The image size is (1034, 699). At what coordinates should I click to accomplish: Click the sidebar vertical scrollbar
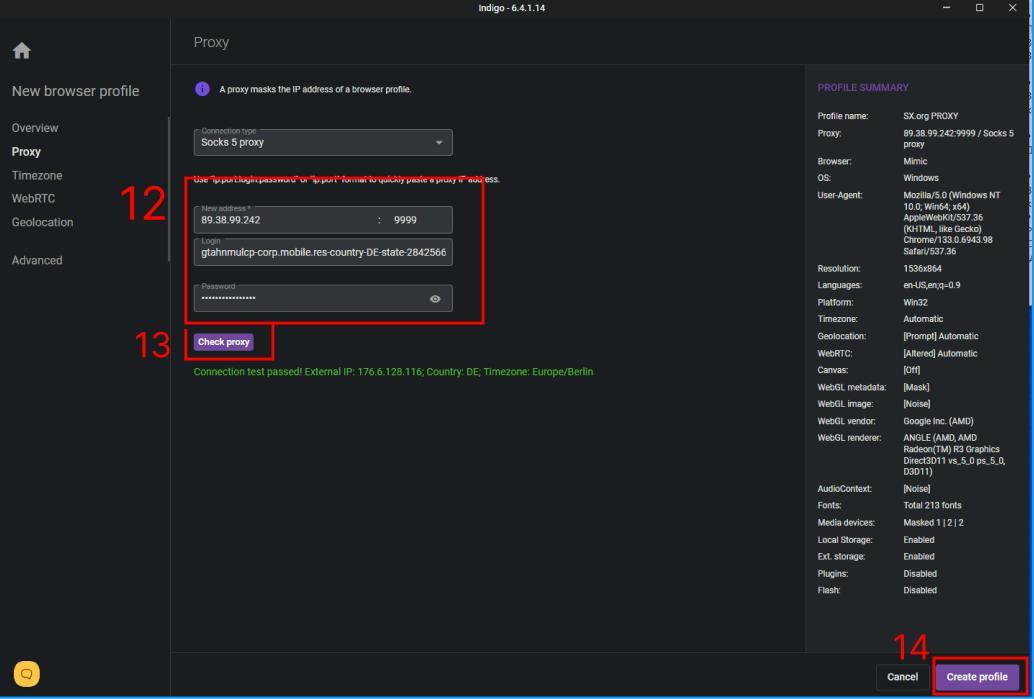168,188
